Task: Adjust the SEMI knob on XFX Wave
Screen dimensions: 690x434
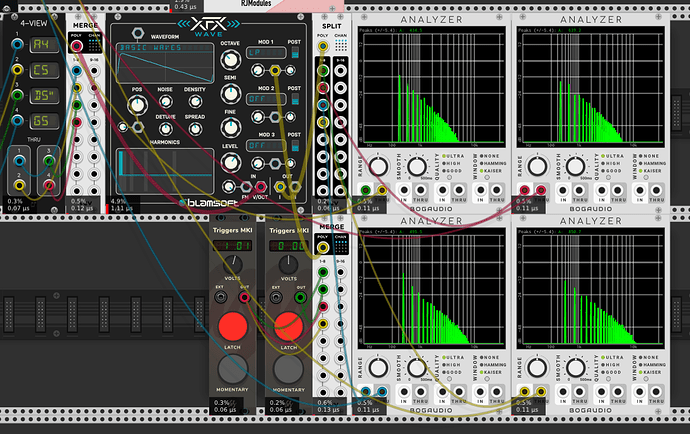Action: click(x=230, y=93)
